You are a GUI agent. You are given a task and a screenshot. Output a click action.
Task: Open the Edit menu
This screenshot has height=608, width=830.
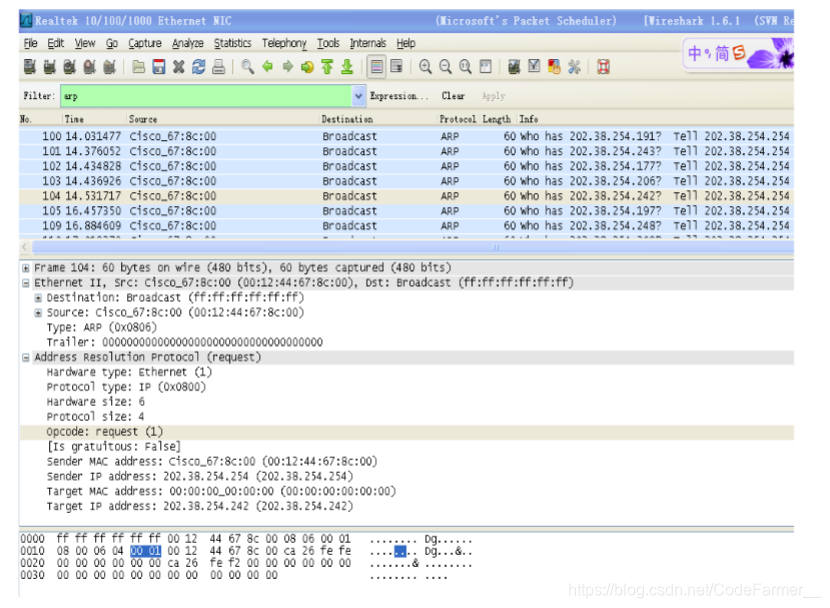56,43
